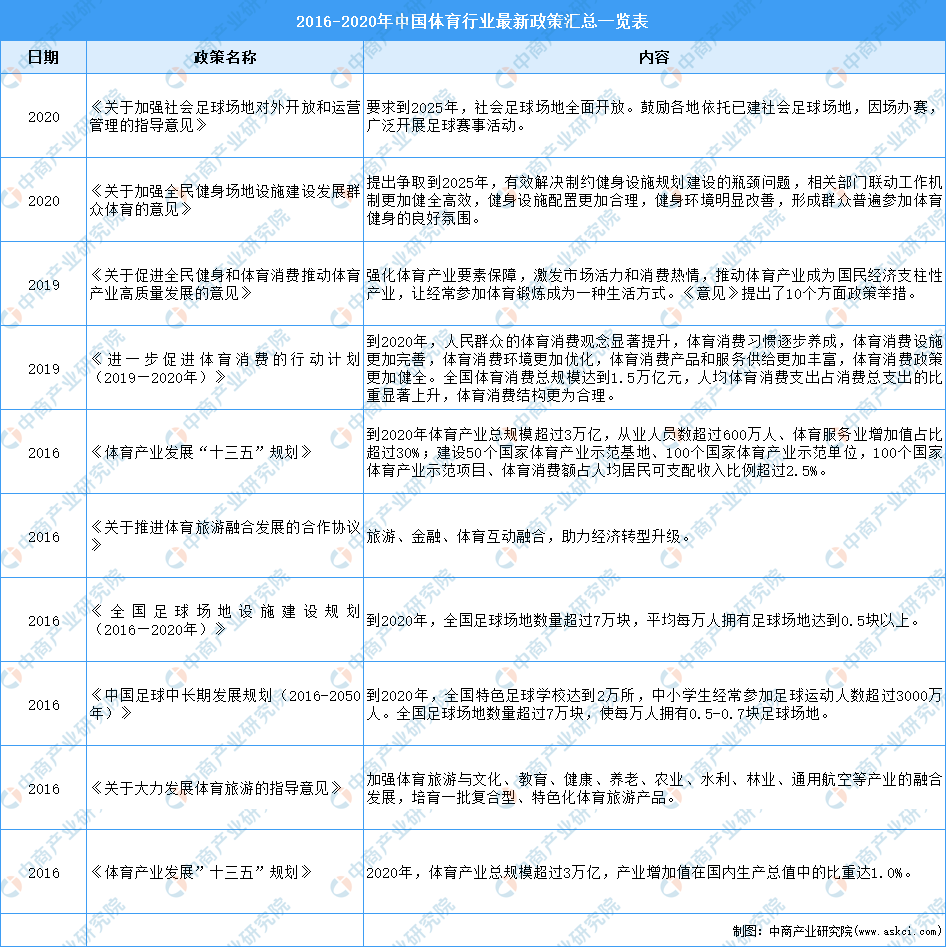Click content cell mentioning 从业人员数超过600万人
This screenshot has width=946, height=947.
[654, 452]
